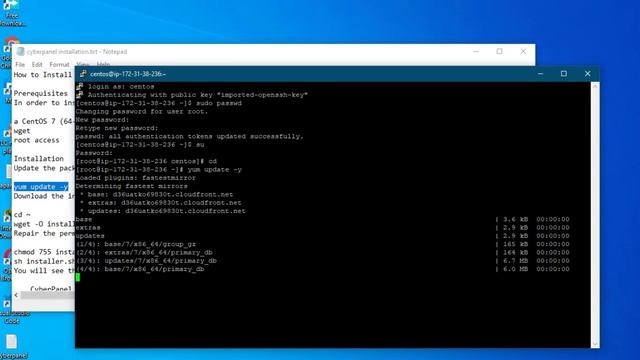Click the '(4/4): base/7/x86_64/primary_db' terminal line
Viewport: 640px width, 360px height.
point(140,269)
